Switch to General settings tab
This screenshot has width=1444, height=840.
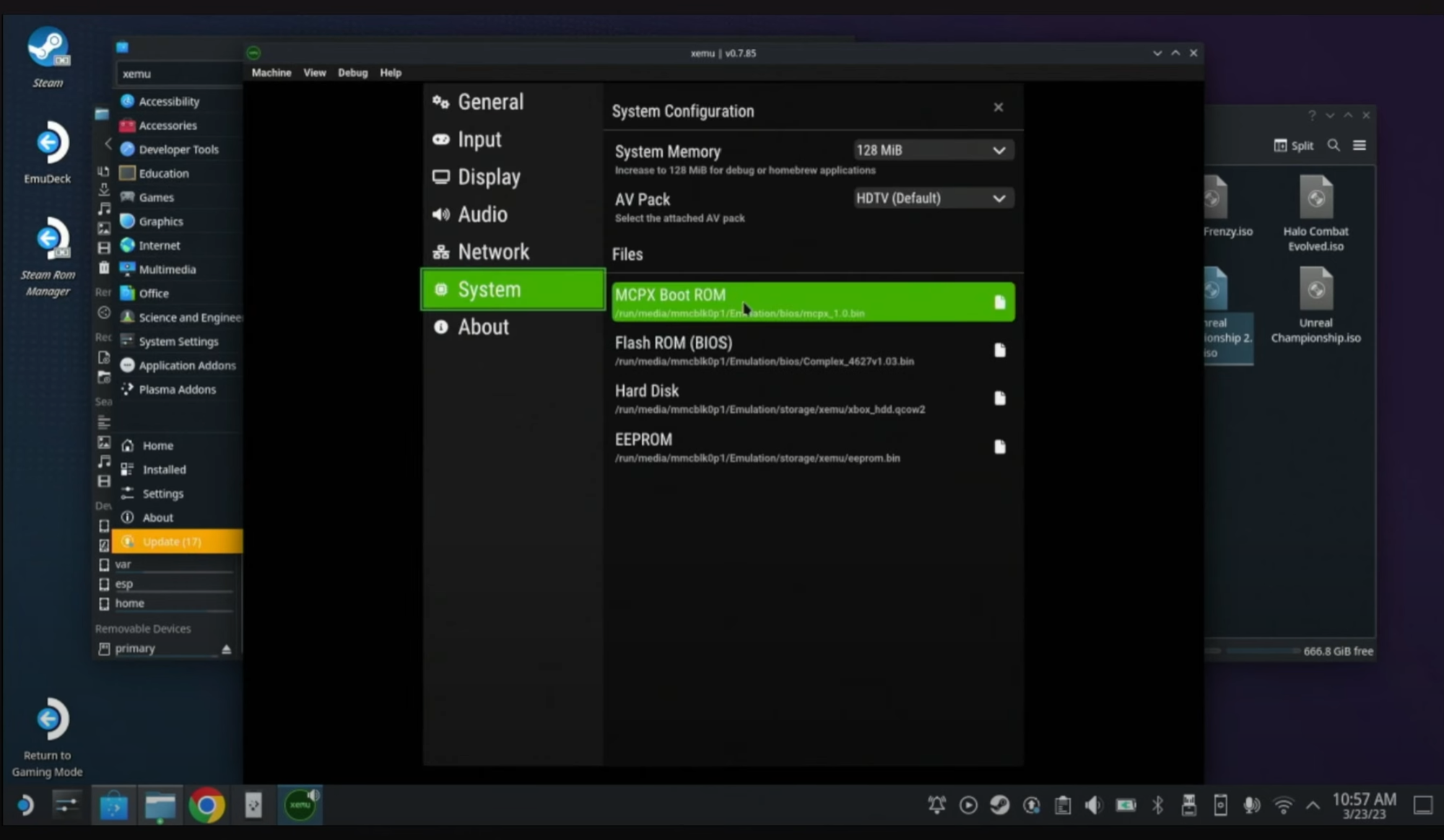coord(513,102)
